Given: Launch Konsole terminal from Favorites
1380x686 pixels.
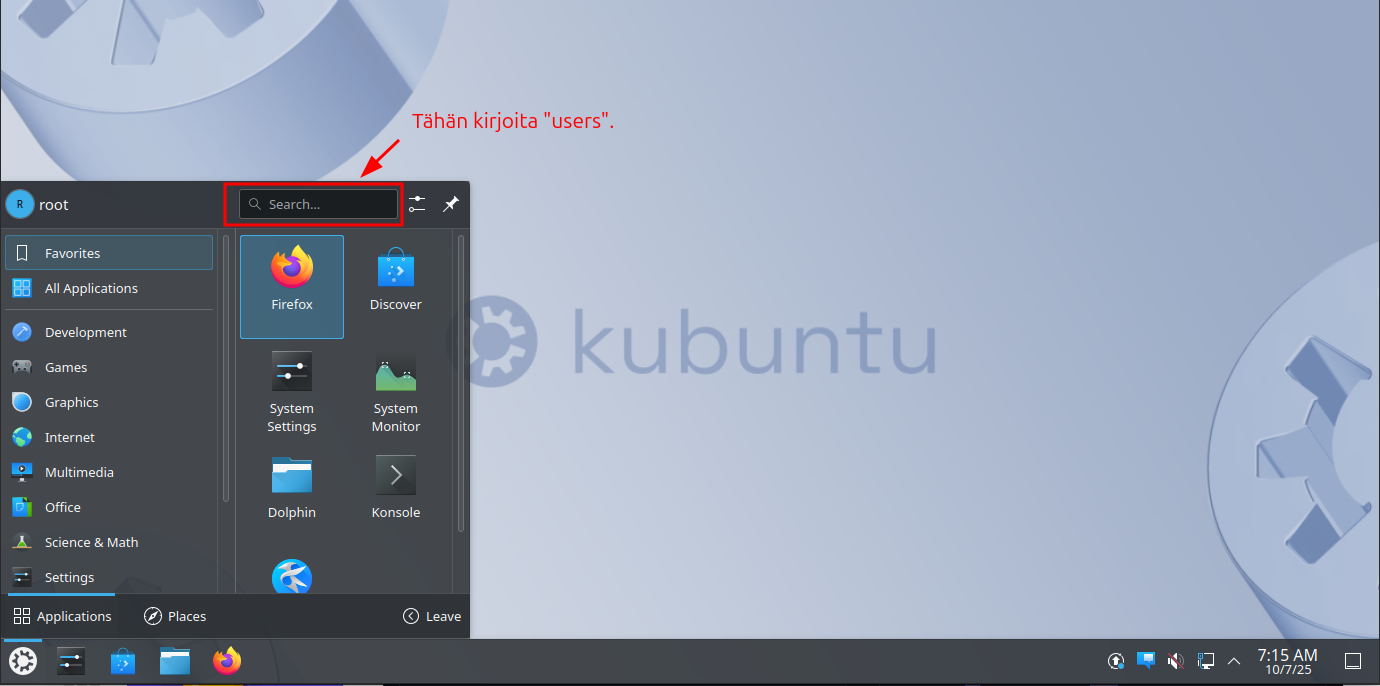Looking at the screenshot, I should pyautogui.click(x=395, y=487).
